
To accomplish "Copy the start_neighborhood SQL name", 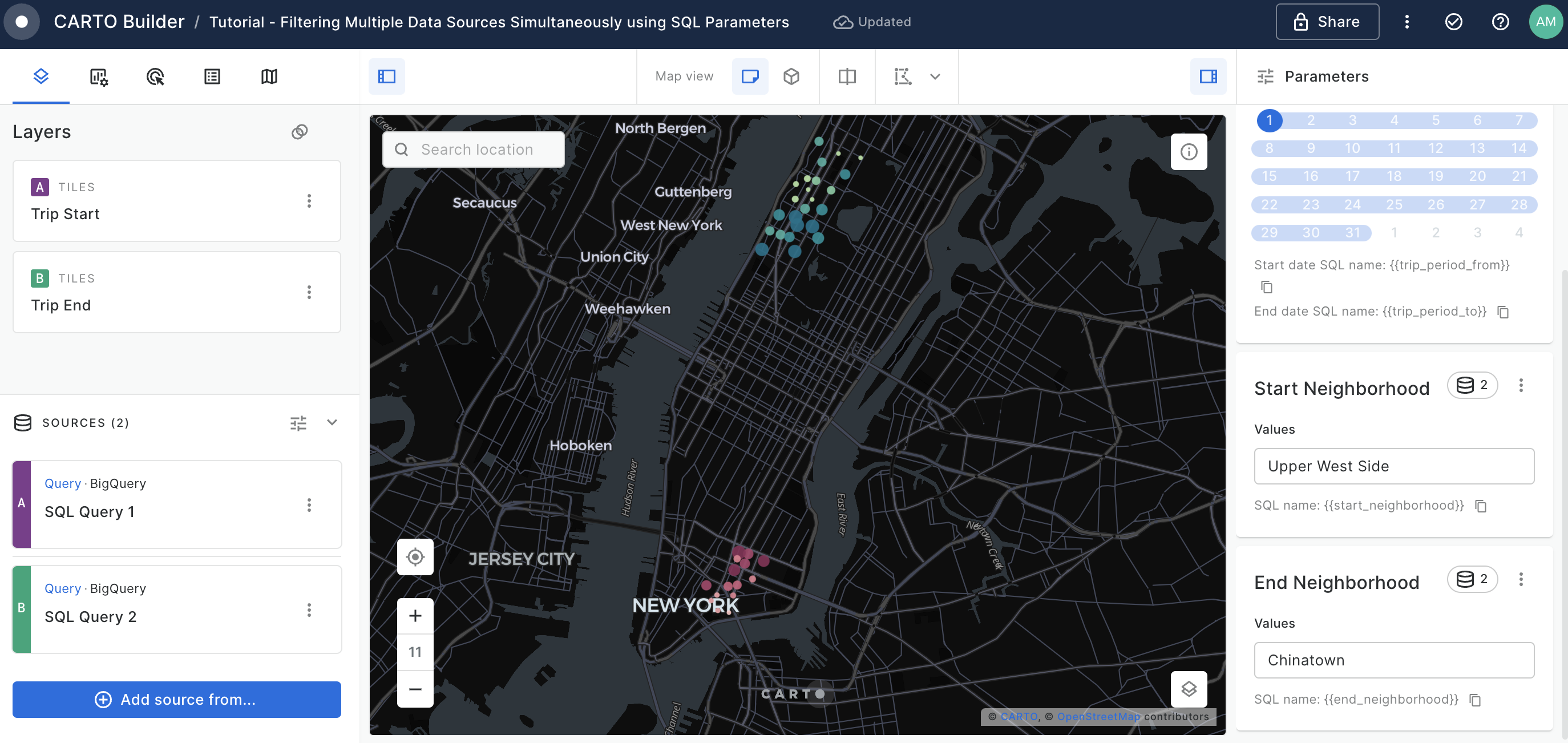I will tap(1481, 506).
